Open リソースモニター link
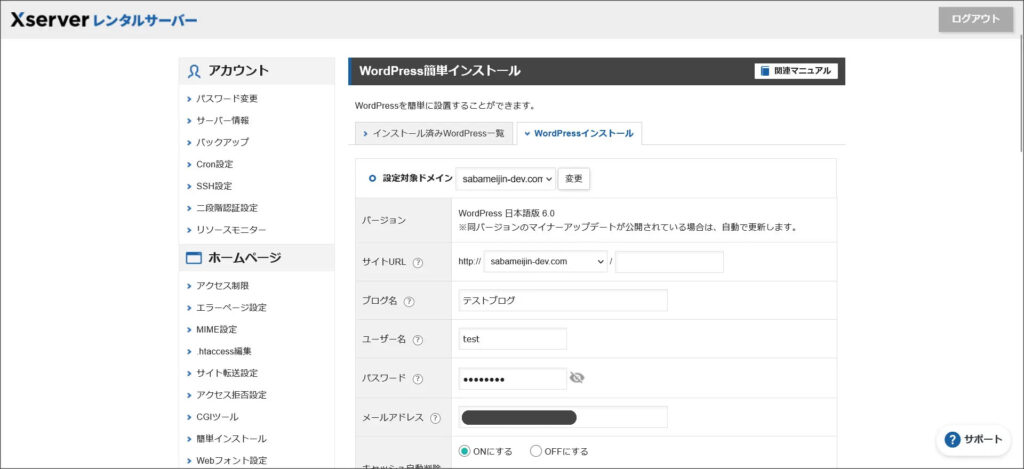 pyautogui.click(x=231, y=230)
